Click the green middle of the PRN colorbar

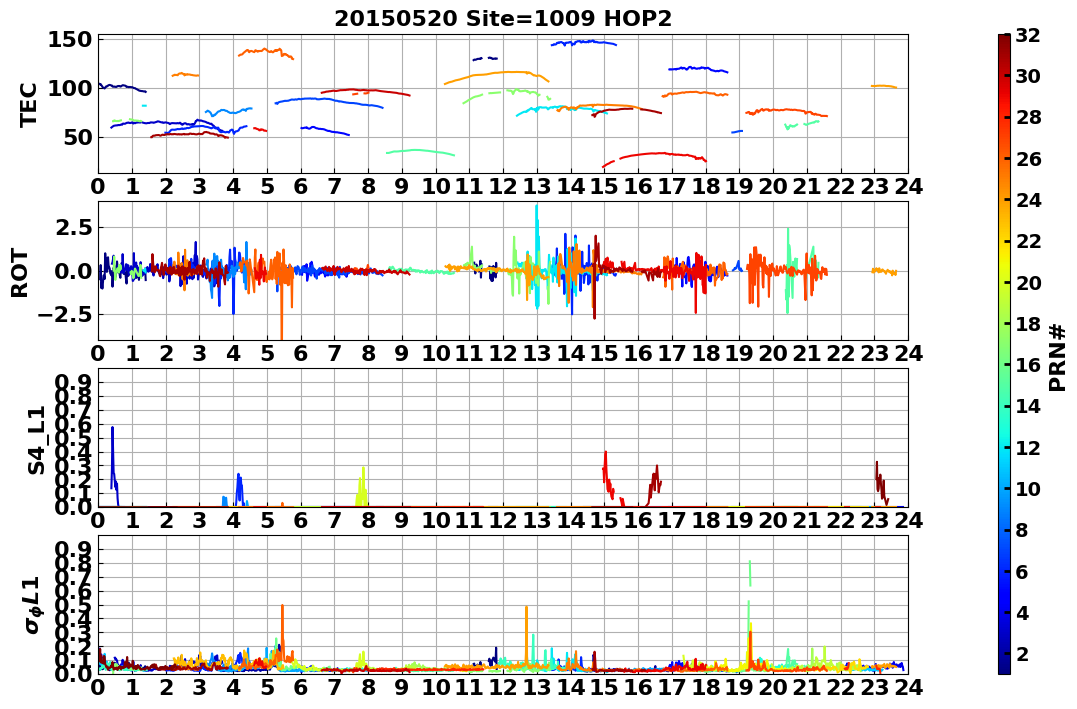pos(1004,354)
